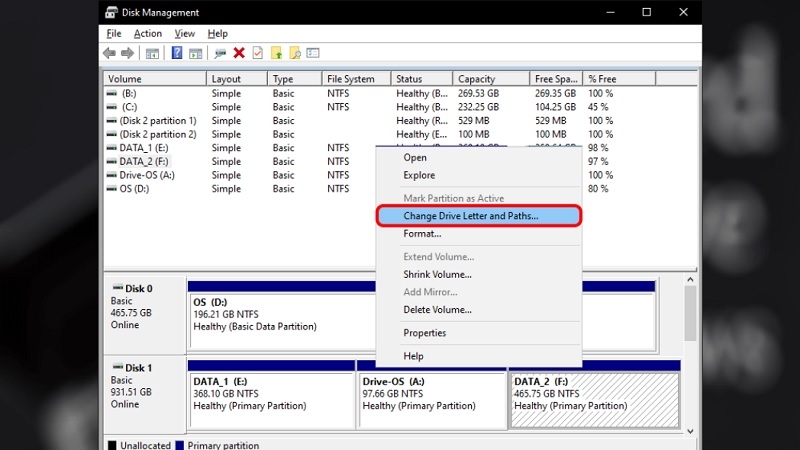This screenshot has height=450, width=800.
Task: Sort by the Free Space column header
Action: coord(556,79)
